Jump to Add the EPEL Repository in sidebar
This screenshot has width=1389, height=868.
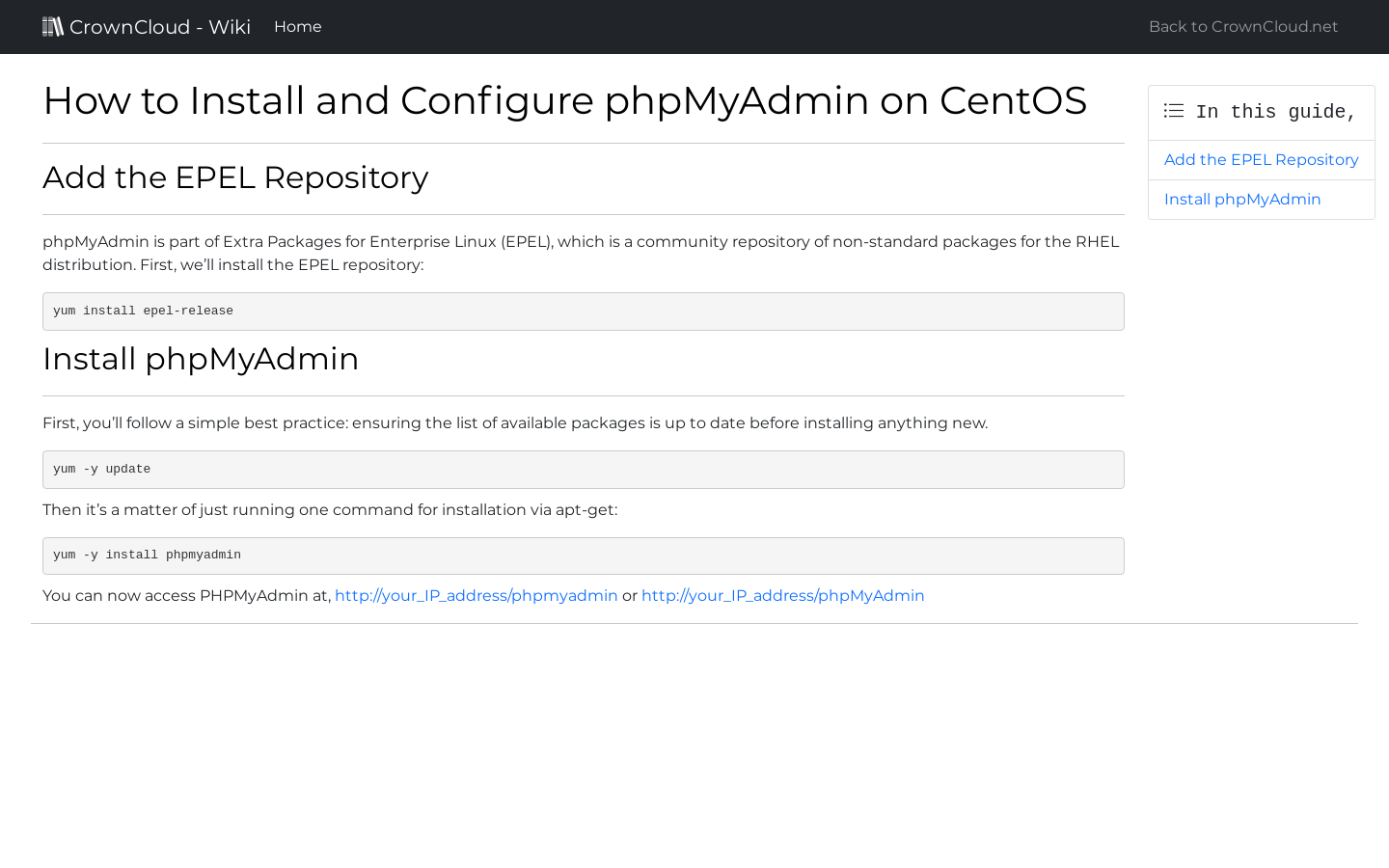pyautogui.click(x=1261, y=160)
